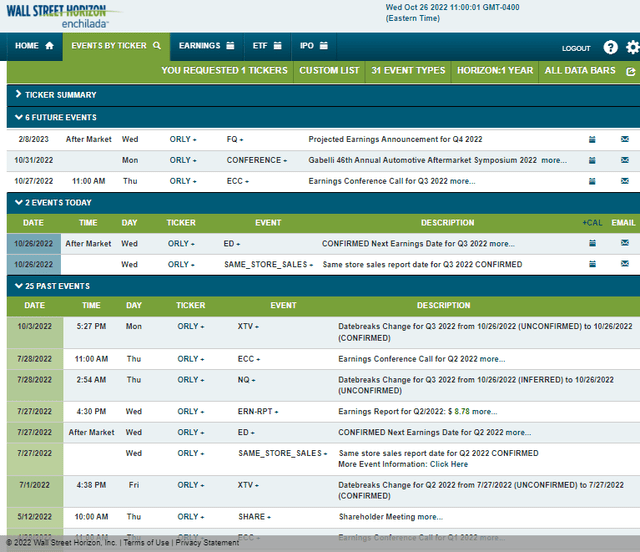Image resolution: width=640 pixels, height=552 pixels.
Task: Click more on CONFIRMED Q2 2022 earnings date
Action: coord(518,432)
